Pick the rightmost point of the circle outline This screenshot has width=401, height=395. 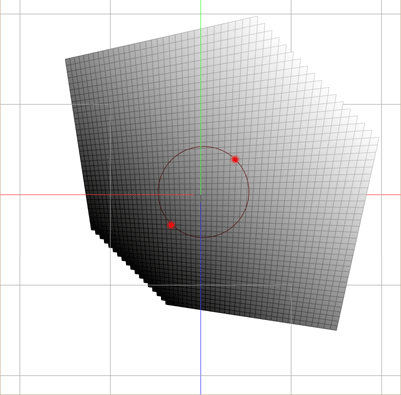[249, 192]
